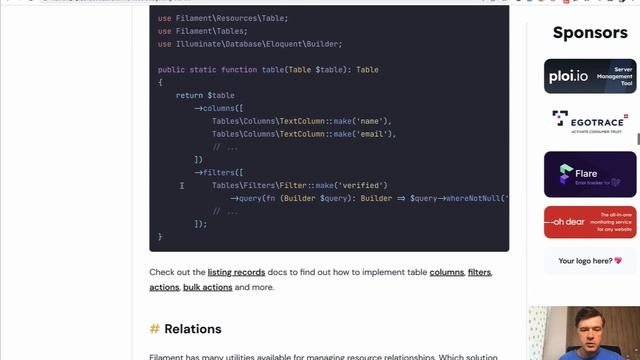The image size is (640, 360).
Task: Click the oh dear sponsor banner
Action: click(x=590, y=222)
